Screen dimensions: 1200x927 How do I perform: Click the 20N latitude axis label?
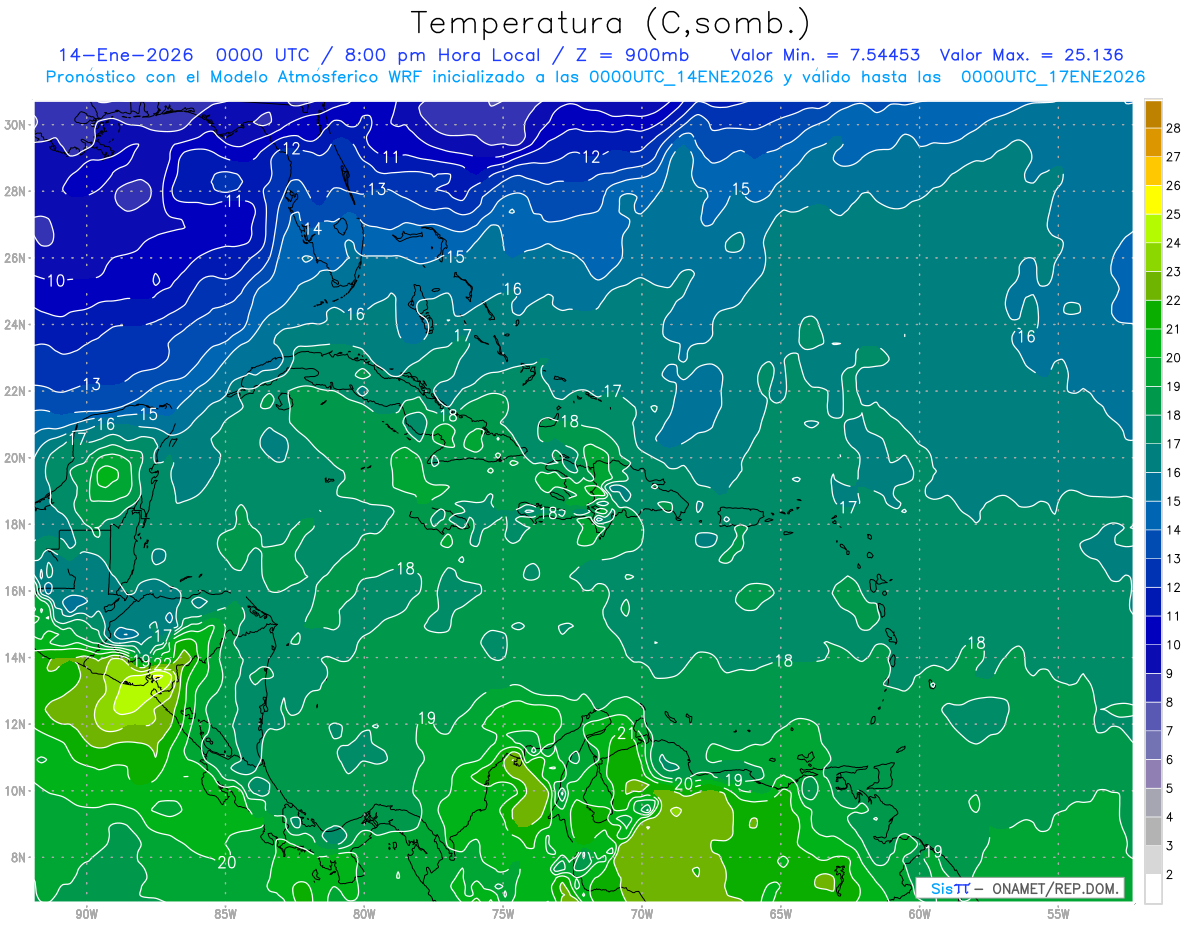click(x=15, y=458)
